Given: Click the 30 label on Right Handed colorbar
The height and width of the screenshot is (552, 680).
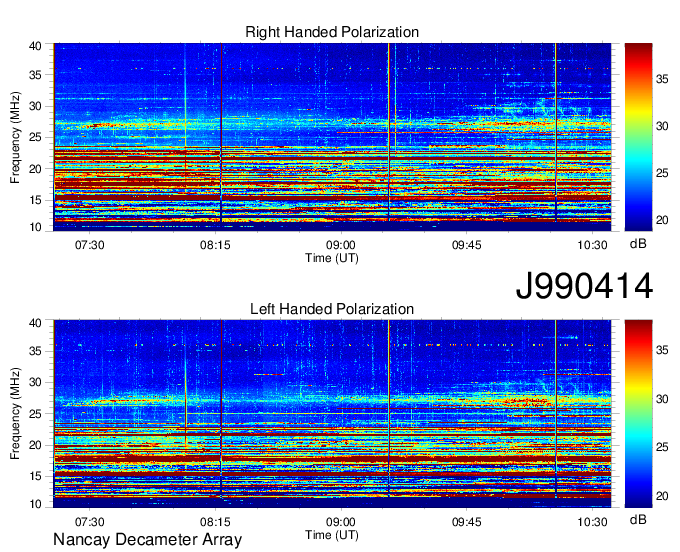Looking at the screenshot, I should (x=662, y=126).
